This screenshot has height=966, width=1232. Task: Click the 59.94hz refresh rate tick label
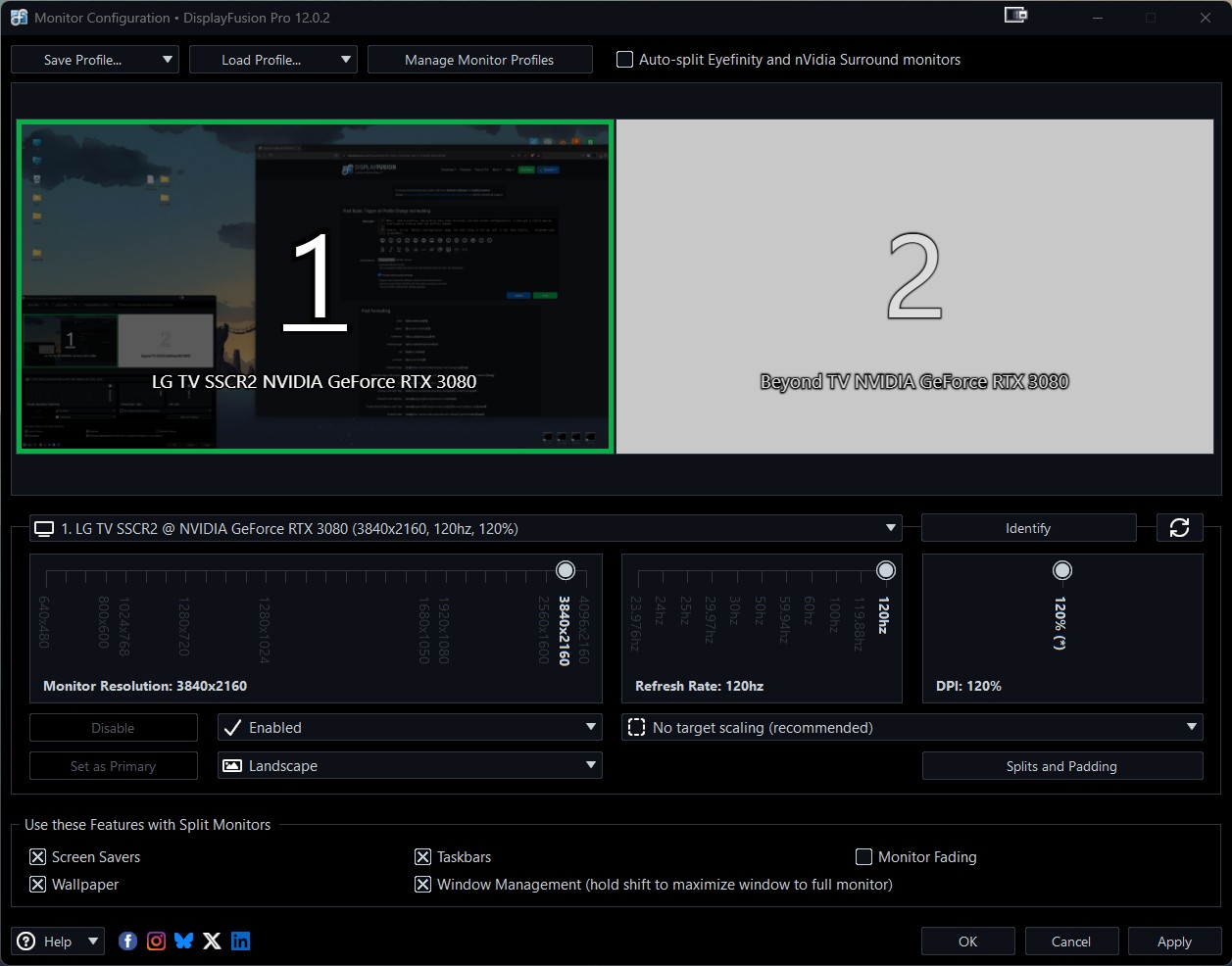click(784, 619)
